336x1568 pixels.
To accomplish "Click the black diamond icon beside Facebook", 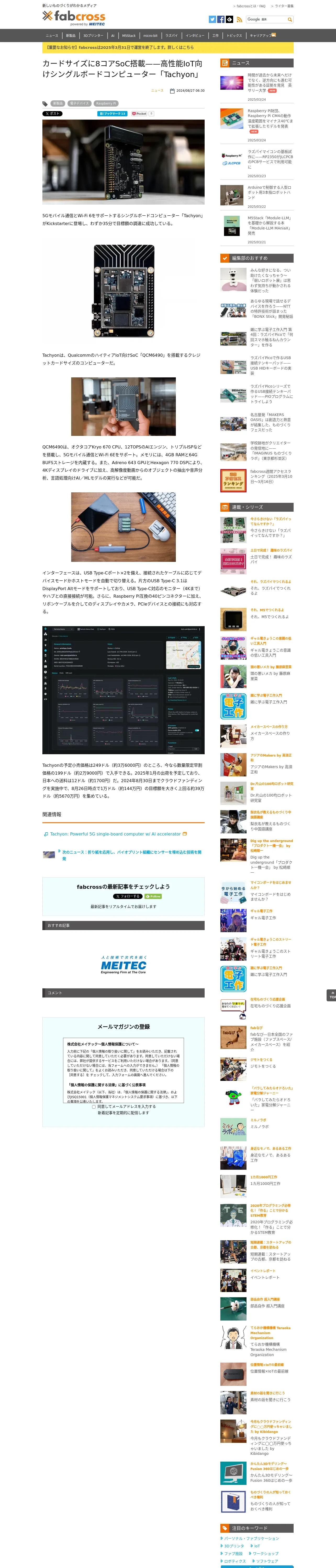I will (x=229, y=20).
